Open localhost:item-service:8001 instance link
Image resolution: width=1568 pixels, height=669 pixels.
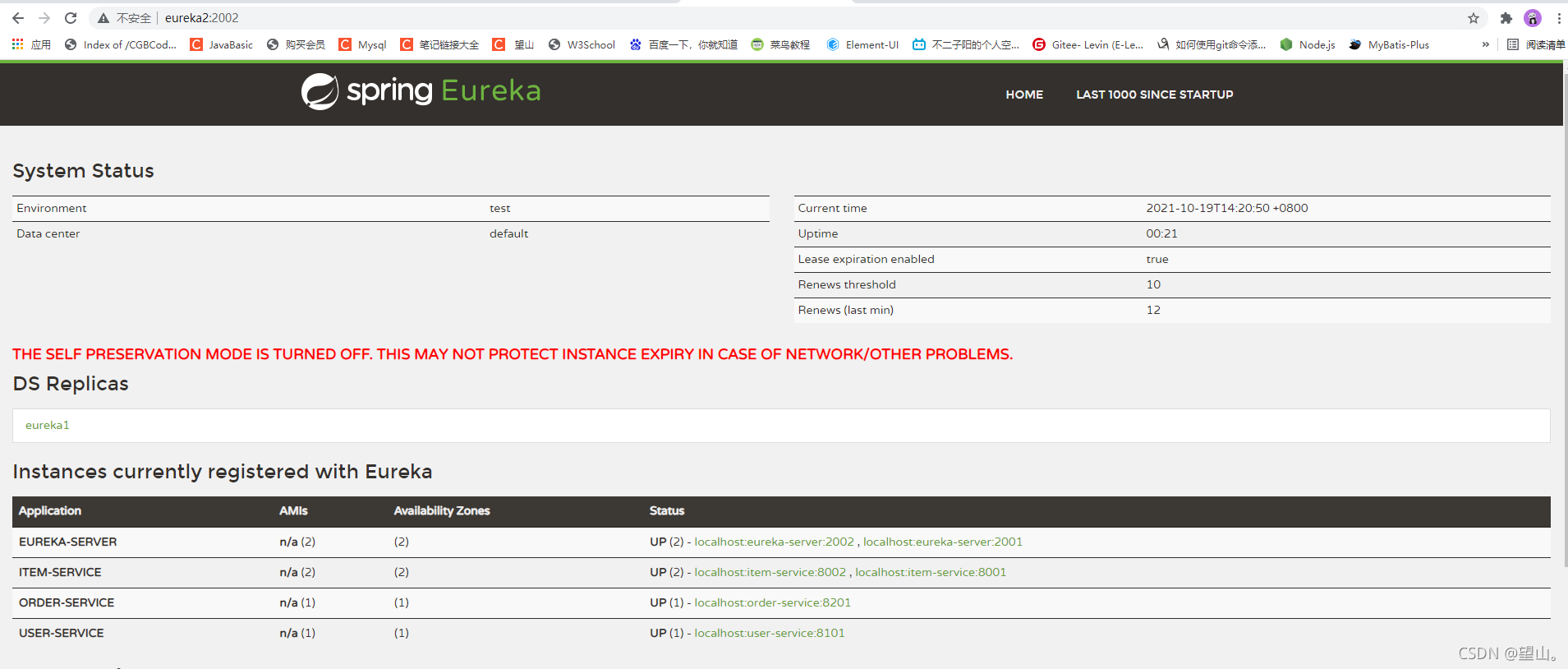(931, 572)
